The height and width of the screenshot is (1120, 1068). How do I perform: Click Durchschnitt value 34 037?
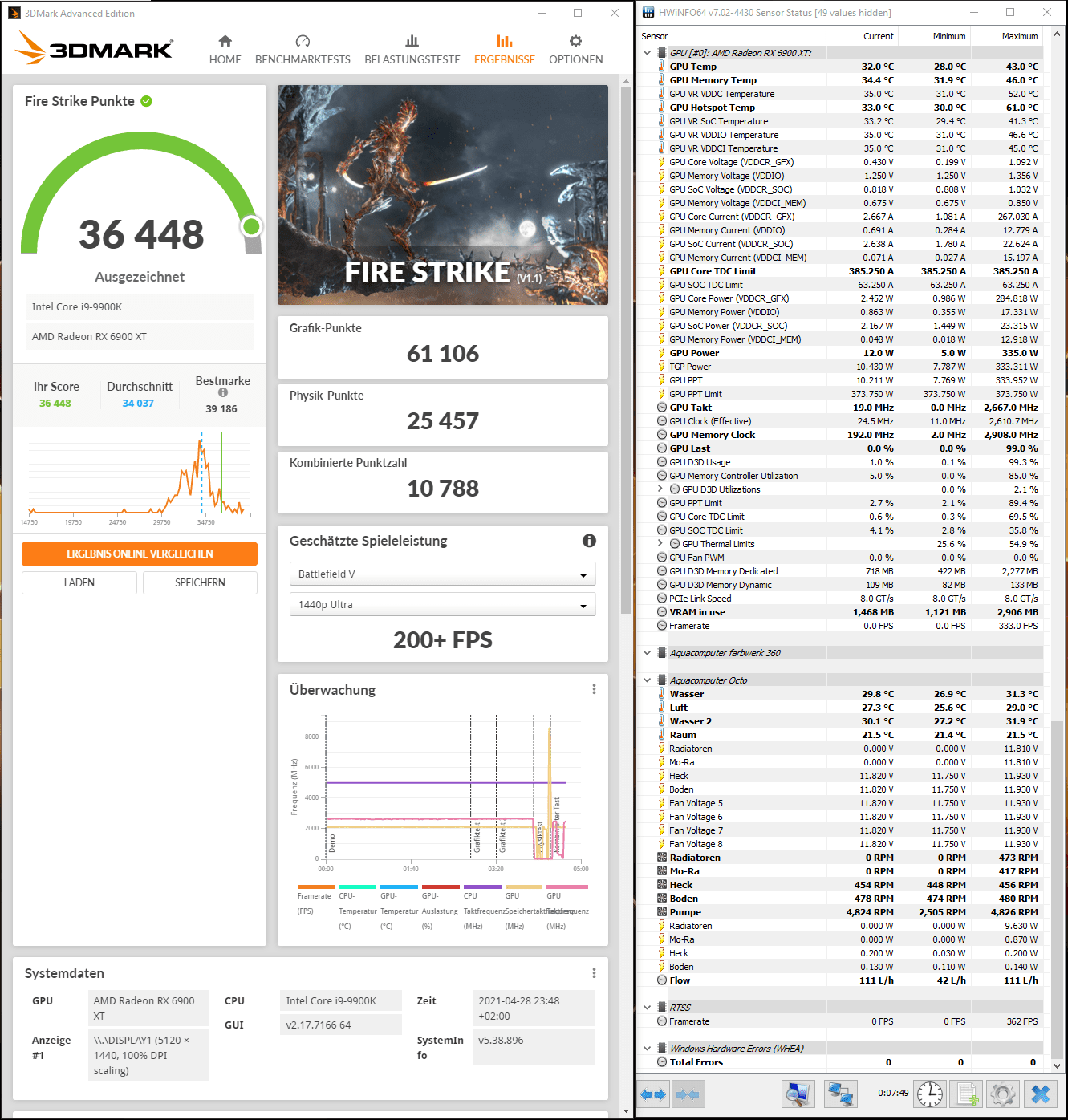pyautogui.click(x=138, y=404)
